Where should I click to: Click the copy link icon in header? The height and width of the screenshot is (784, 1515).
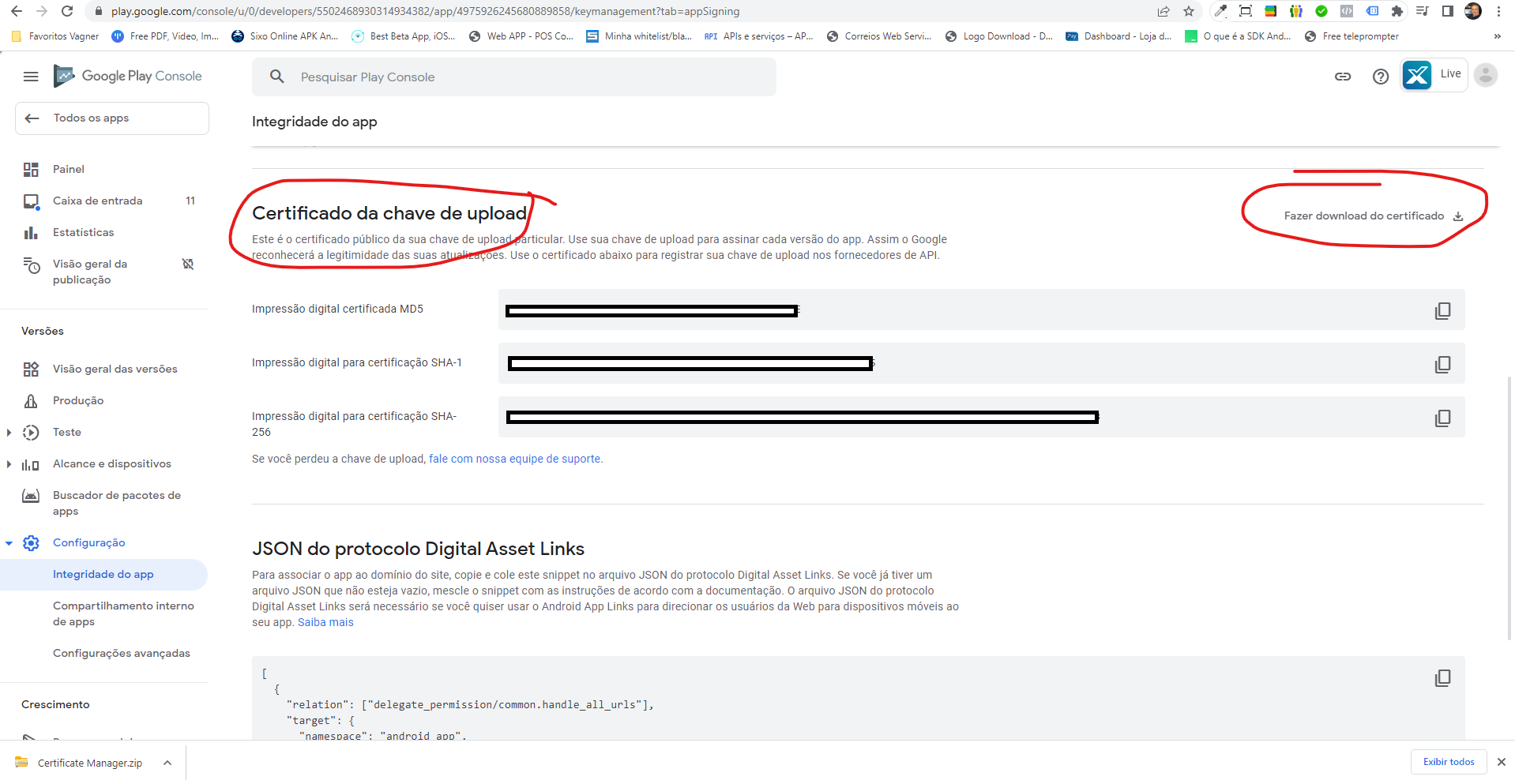coord(1342,77)
